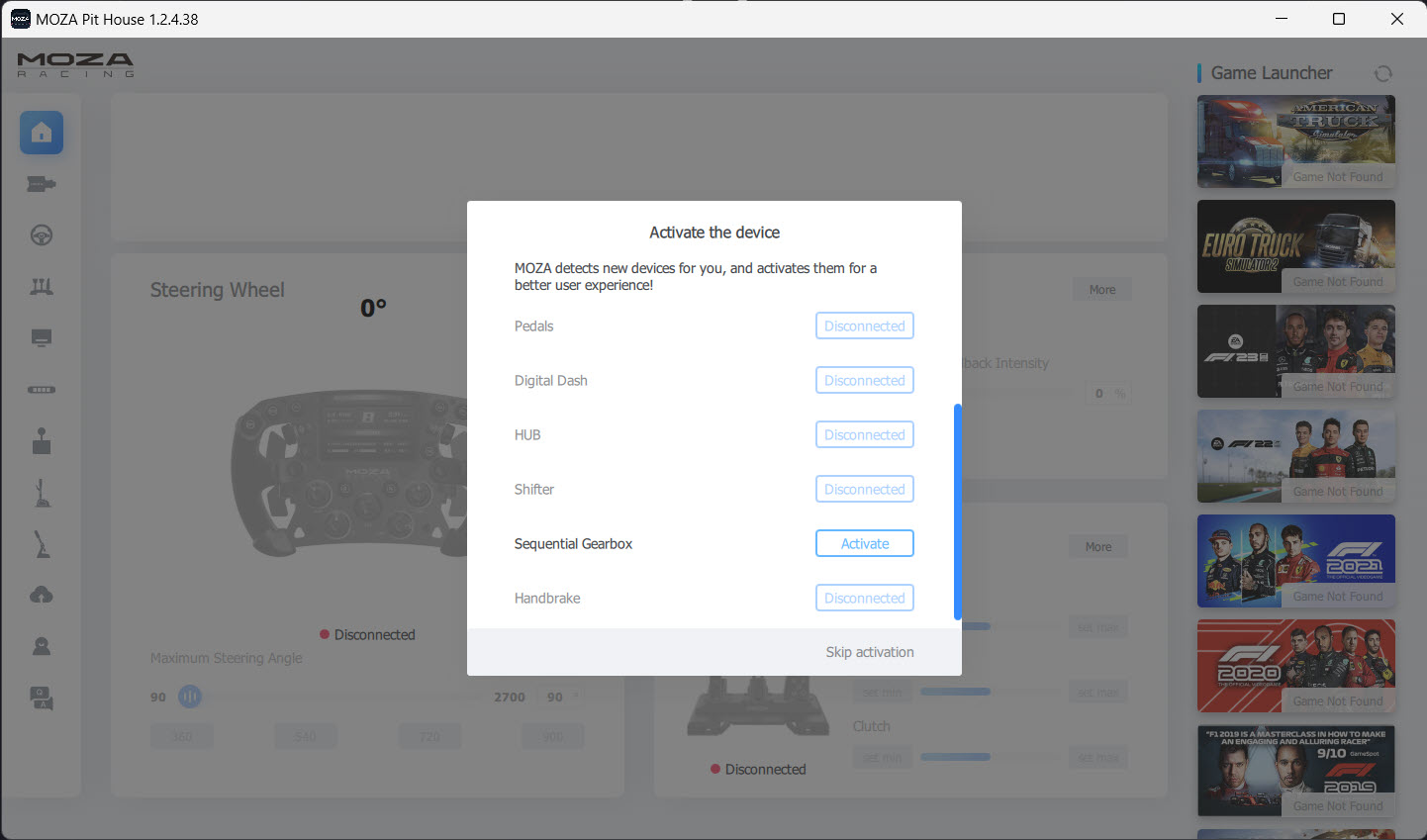Screen dimensions: 1427x840
Task: Click the maximum steering angle slider handle
Action: click(190, 697)
